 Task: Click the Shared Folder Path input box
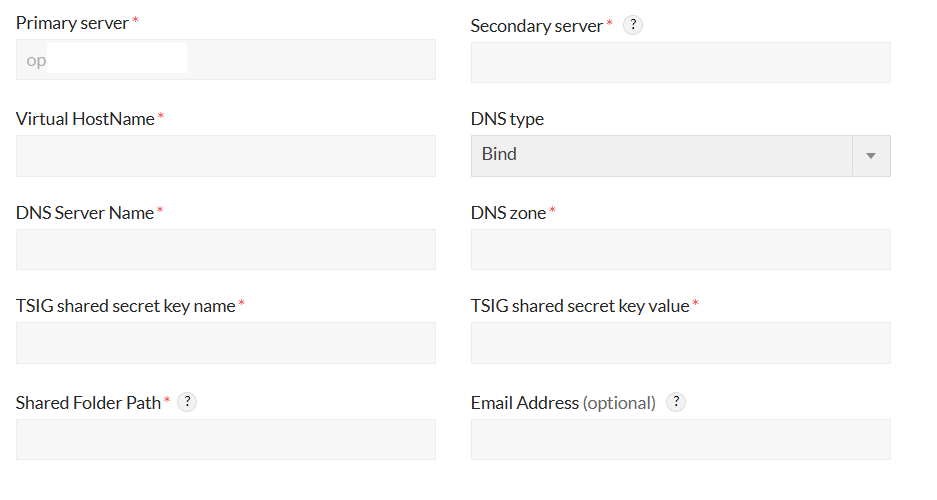[225, 439]
